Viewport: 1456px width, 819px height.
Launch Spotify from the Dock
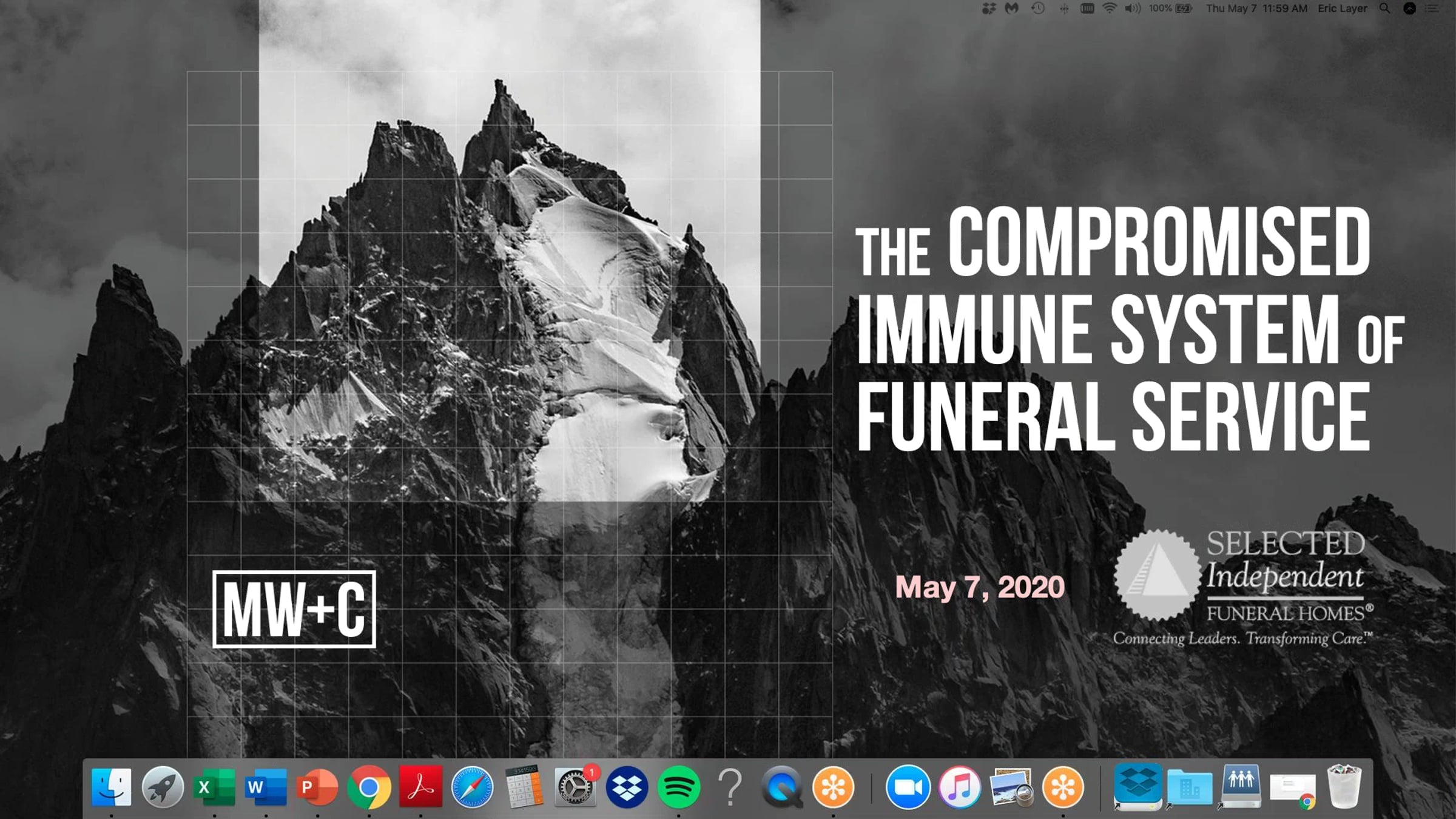coord(678,787)
